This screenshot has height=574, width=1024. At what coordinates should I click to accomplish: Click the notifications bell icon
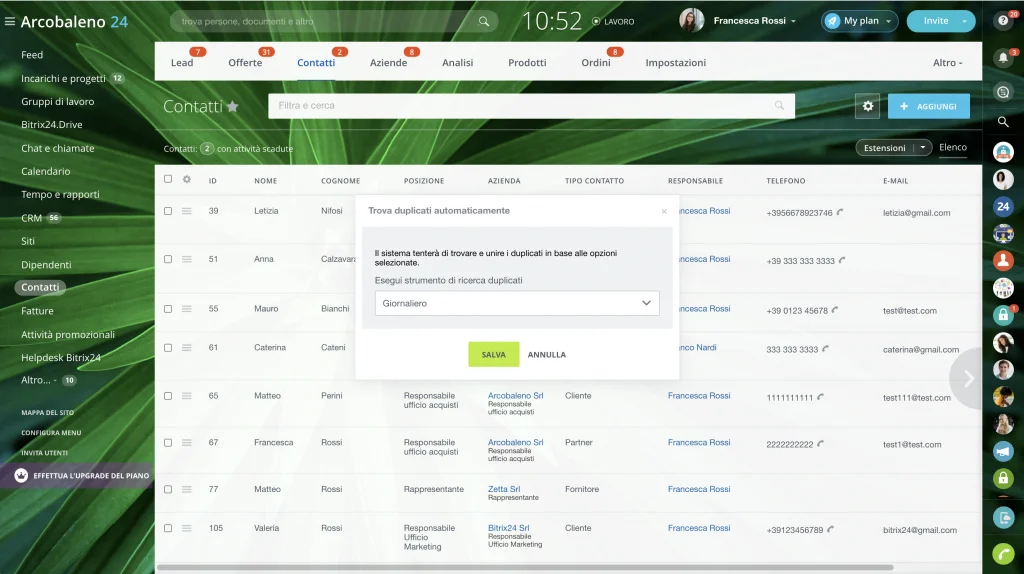pyautogui.click(x=1003, y=58)
